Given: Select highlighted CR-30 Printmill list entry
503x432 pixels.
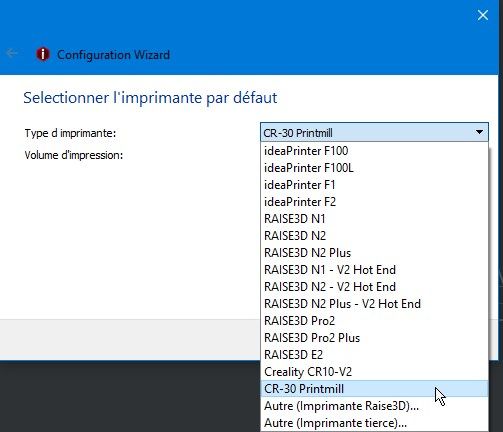Looking at the screenshot, I should (x=374, y=389).
